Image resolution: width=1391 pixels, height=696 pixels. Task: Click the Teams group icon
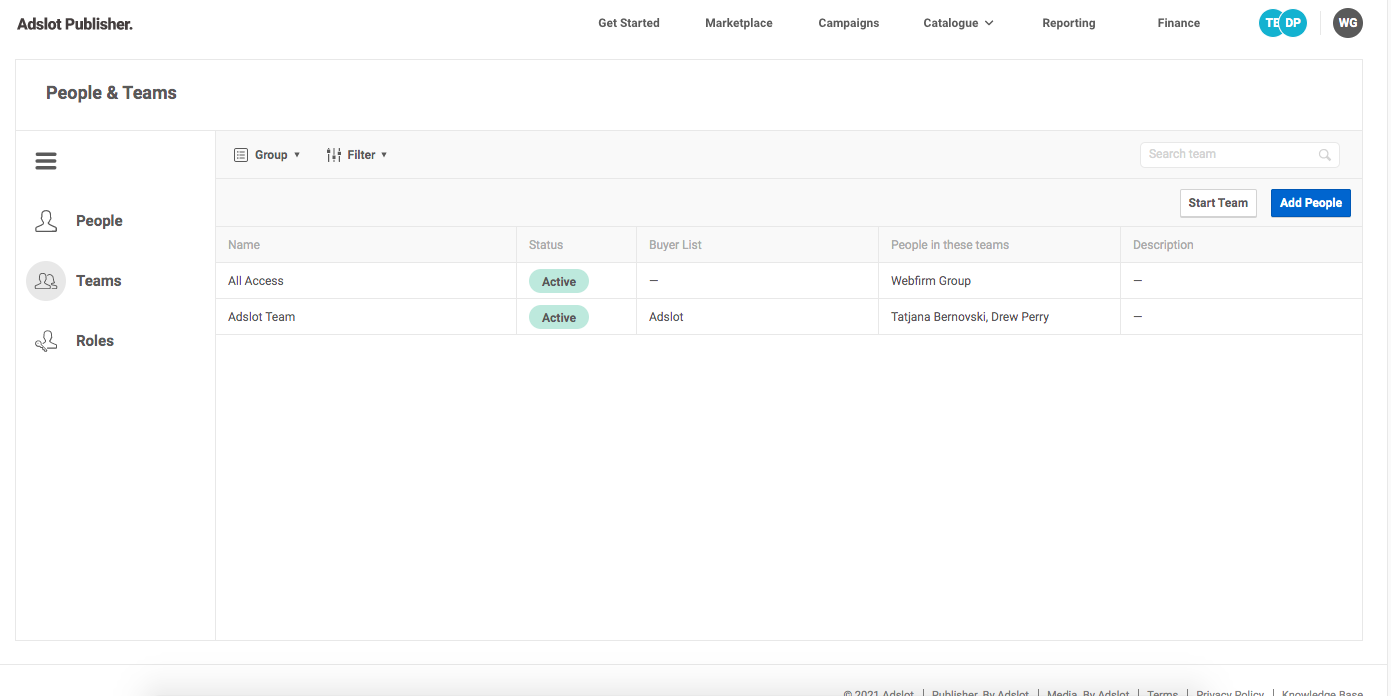pos(46,281)
